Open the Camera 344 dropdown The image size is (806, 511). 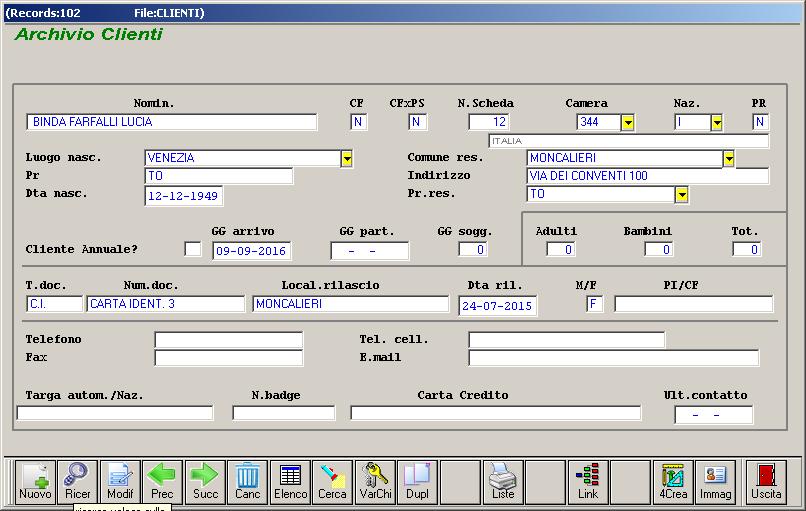628,122
